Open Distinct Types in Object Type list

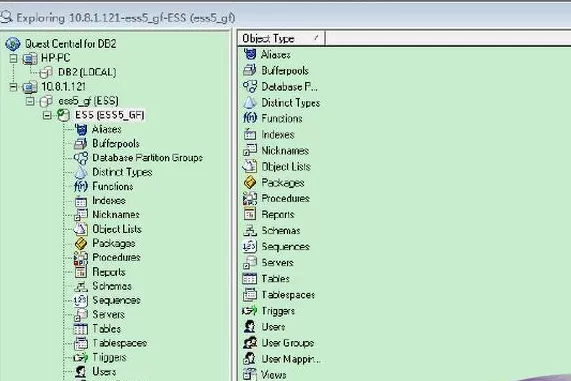291,103
